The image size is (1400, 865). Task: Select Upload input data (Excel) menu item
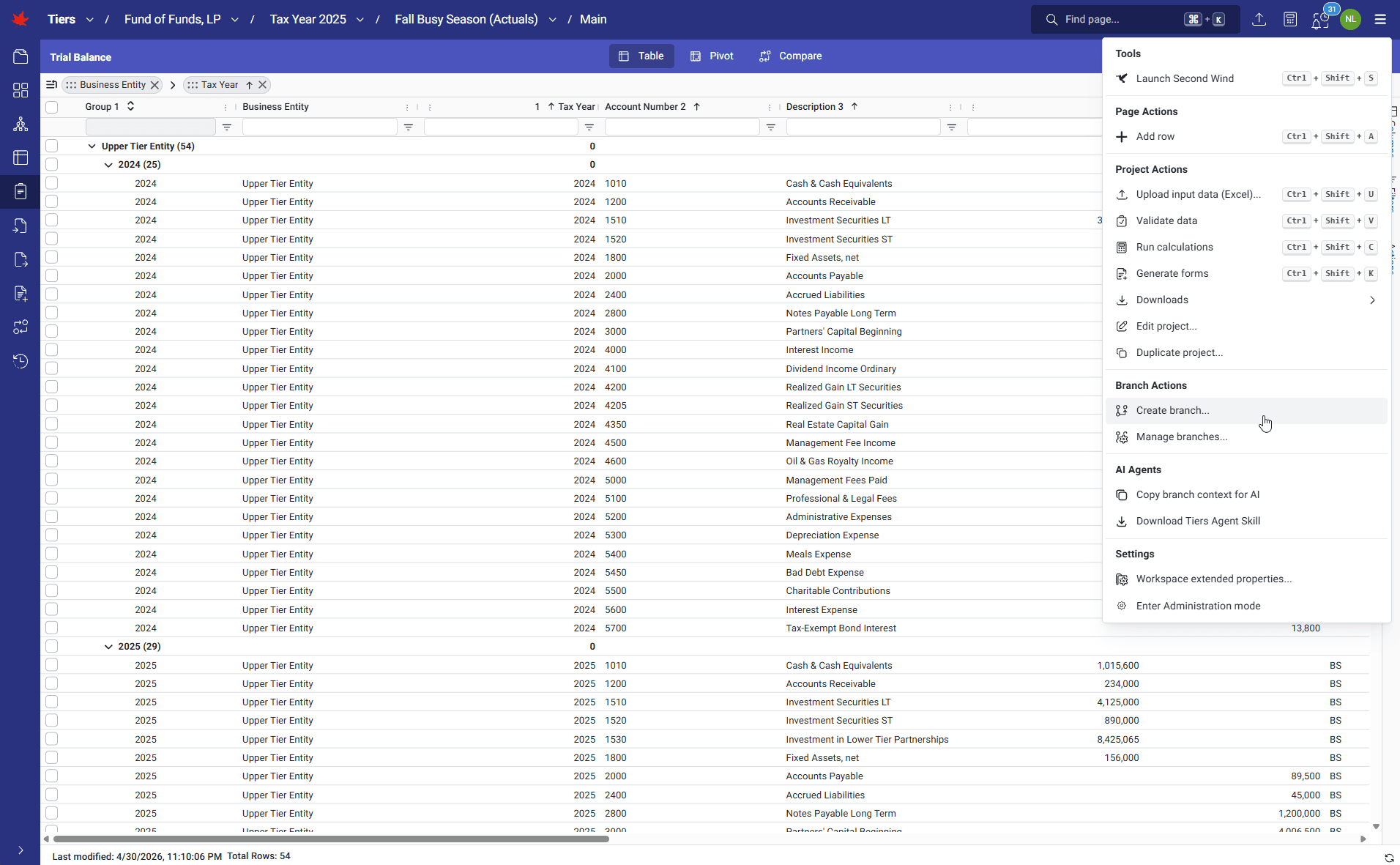[1246, 194]
